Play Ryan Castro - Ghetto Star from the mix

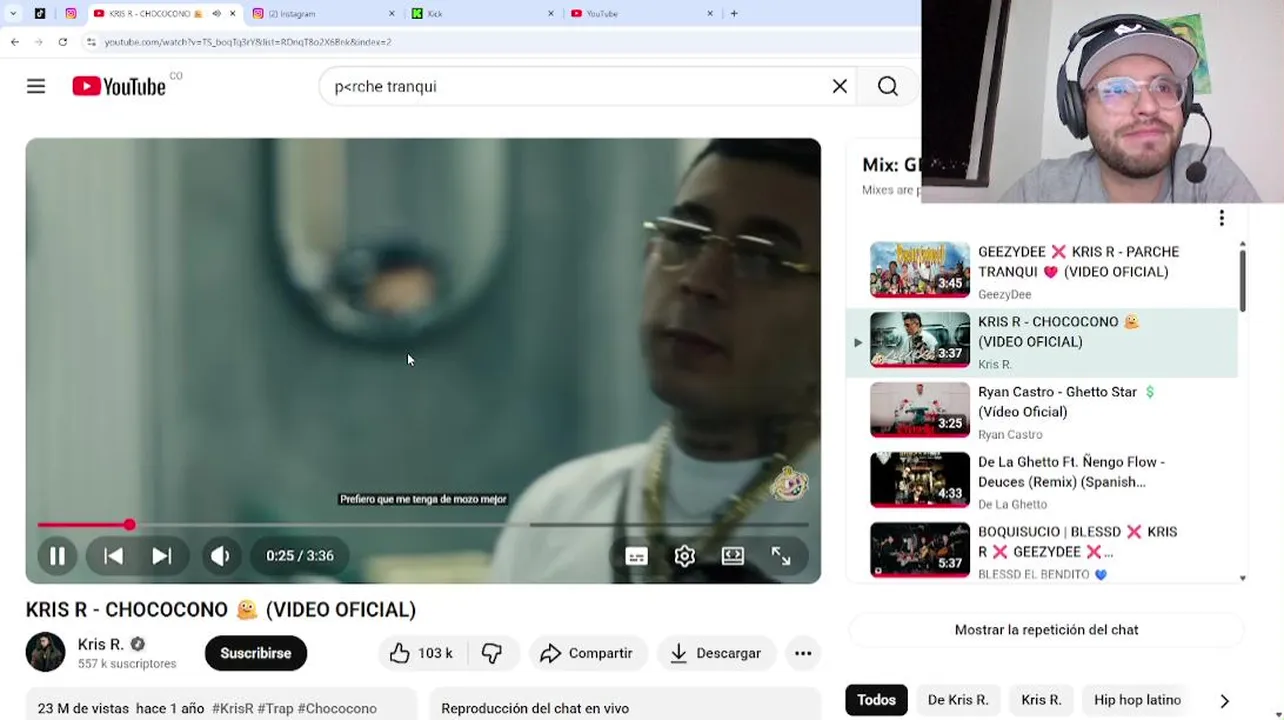1042,411
